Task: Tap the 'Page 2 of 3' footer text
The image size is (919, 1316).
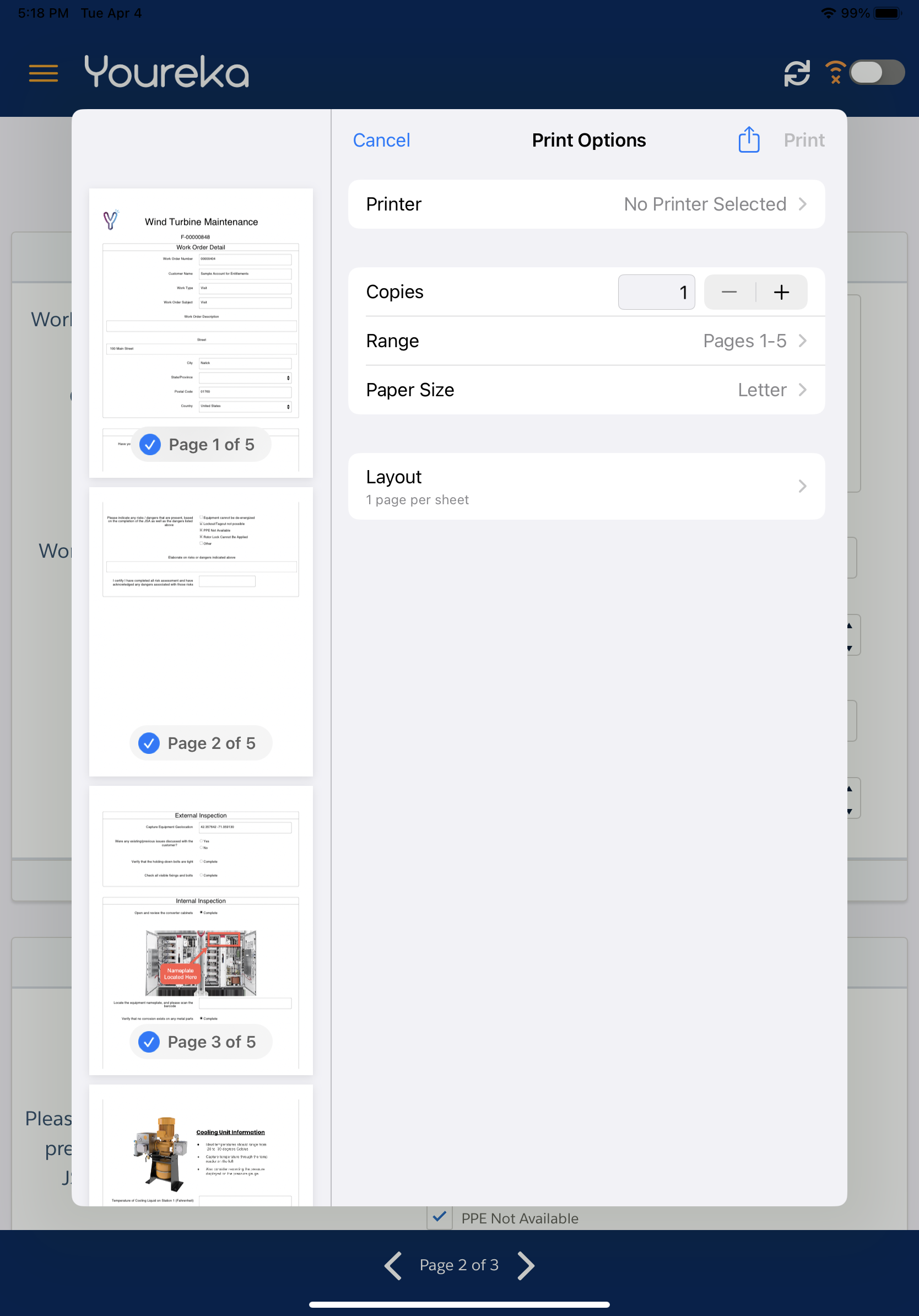Action: click(459, 1265)
